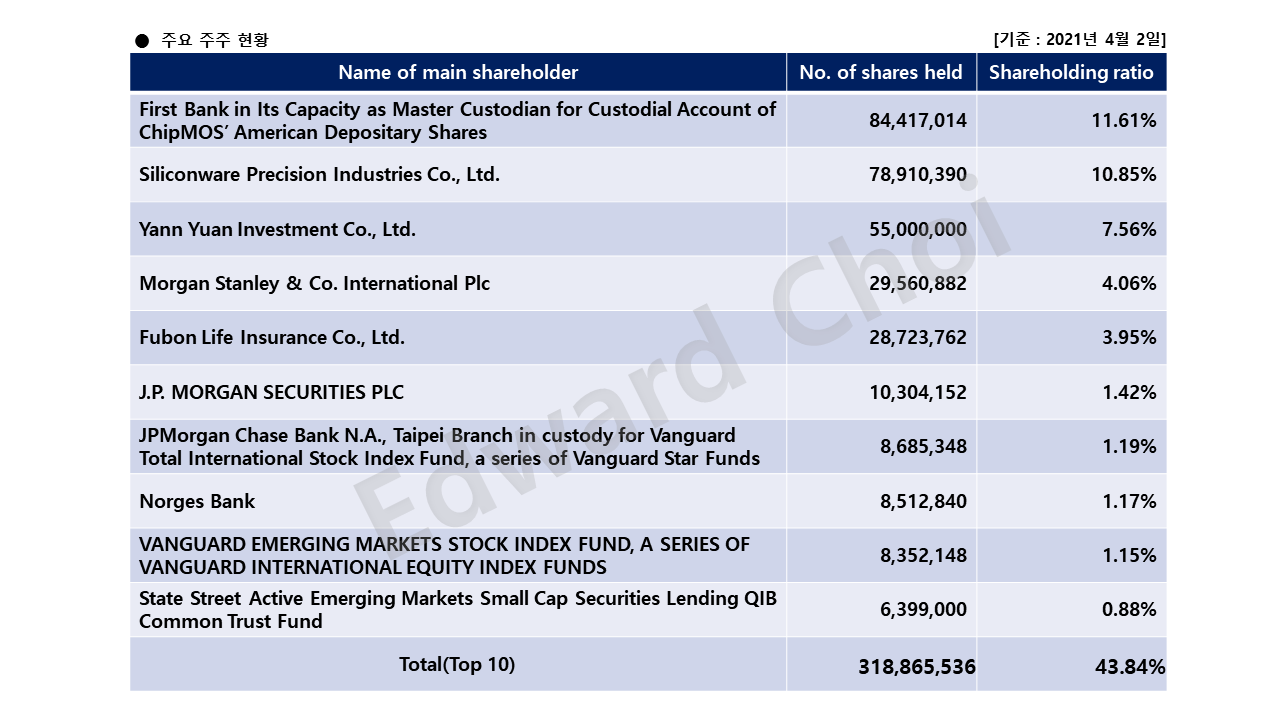
Task: Click the Total(Top 10) label
Action: (x=458, y=664)
